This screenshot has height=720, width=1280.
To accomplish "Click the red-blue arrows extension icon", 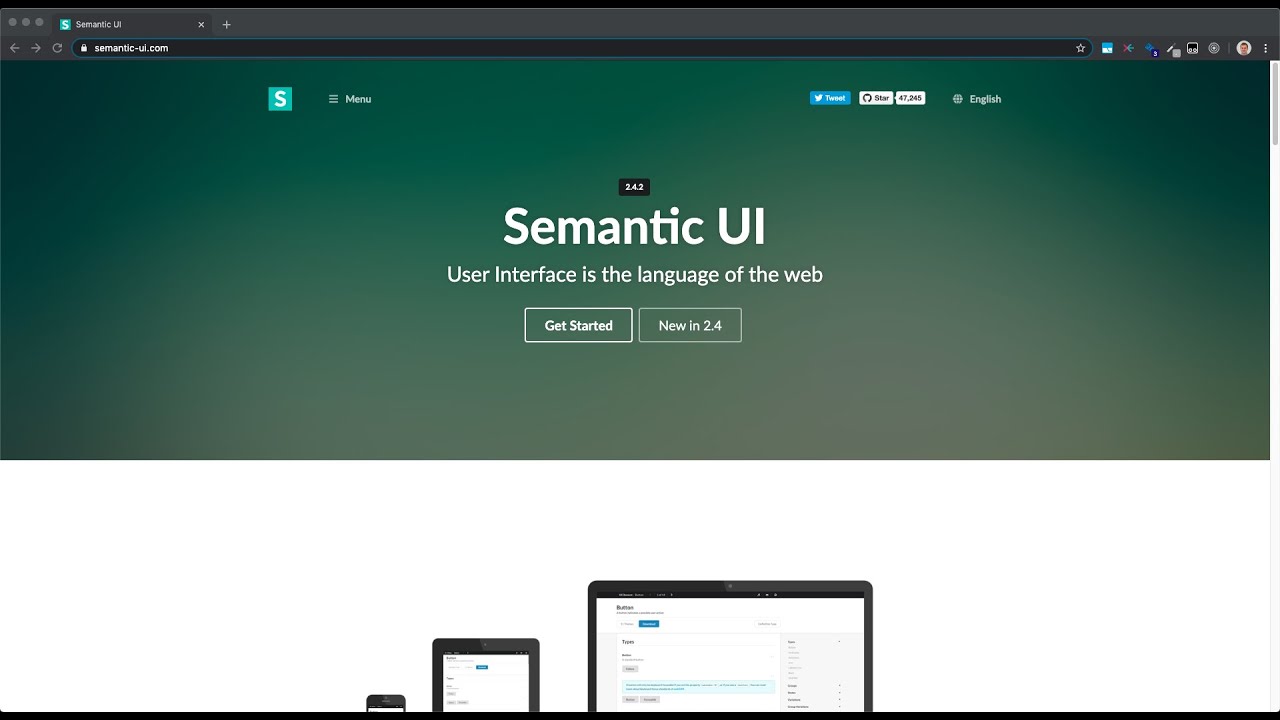I will pyautogui.click(x=1128, y=48).
